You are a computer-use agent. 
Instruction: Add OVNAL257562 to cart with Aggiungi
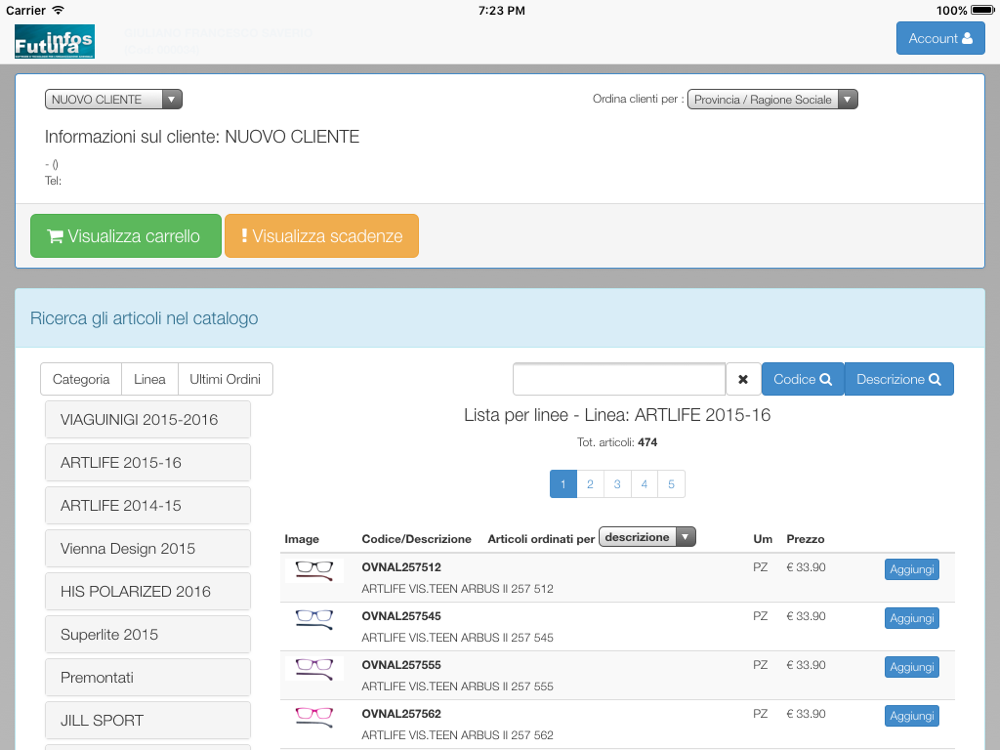[x=912, y=716]
